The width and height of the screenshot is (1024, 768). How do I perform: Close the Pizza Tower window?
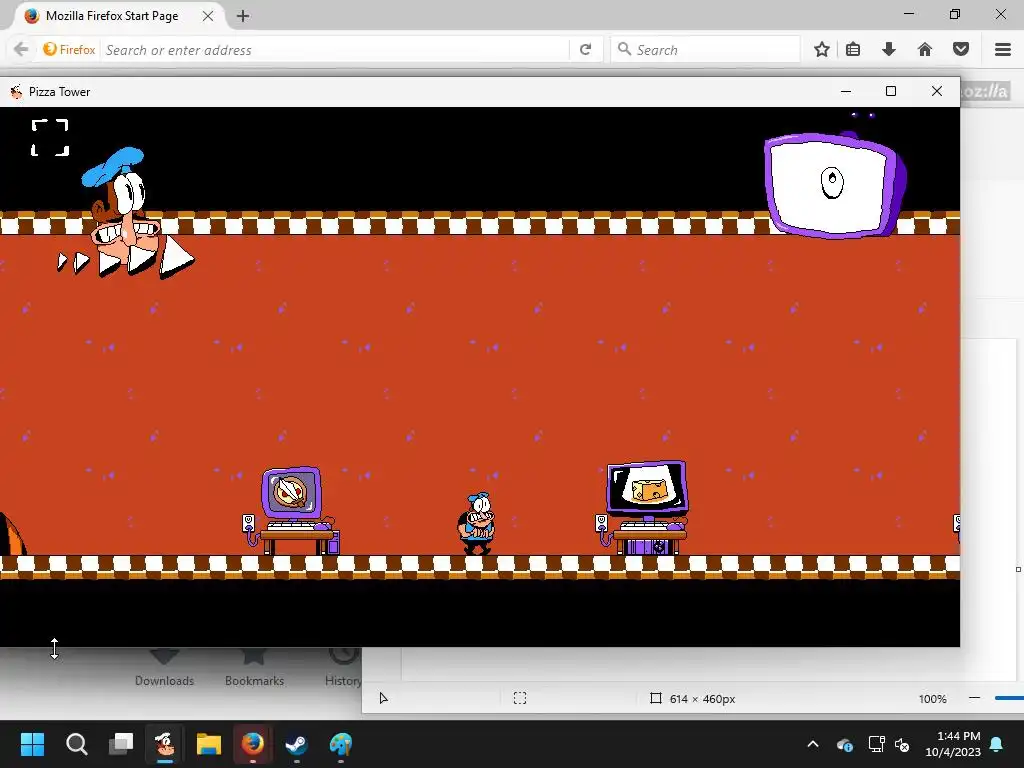(937, 91)
